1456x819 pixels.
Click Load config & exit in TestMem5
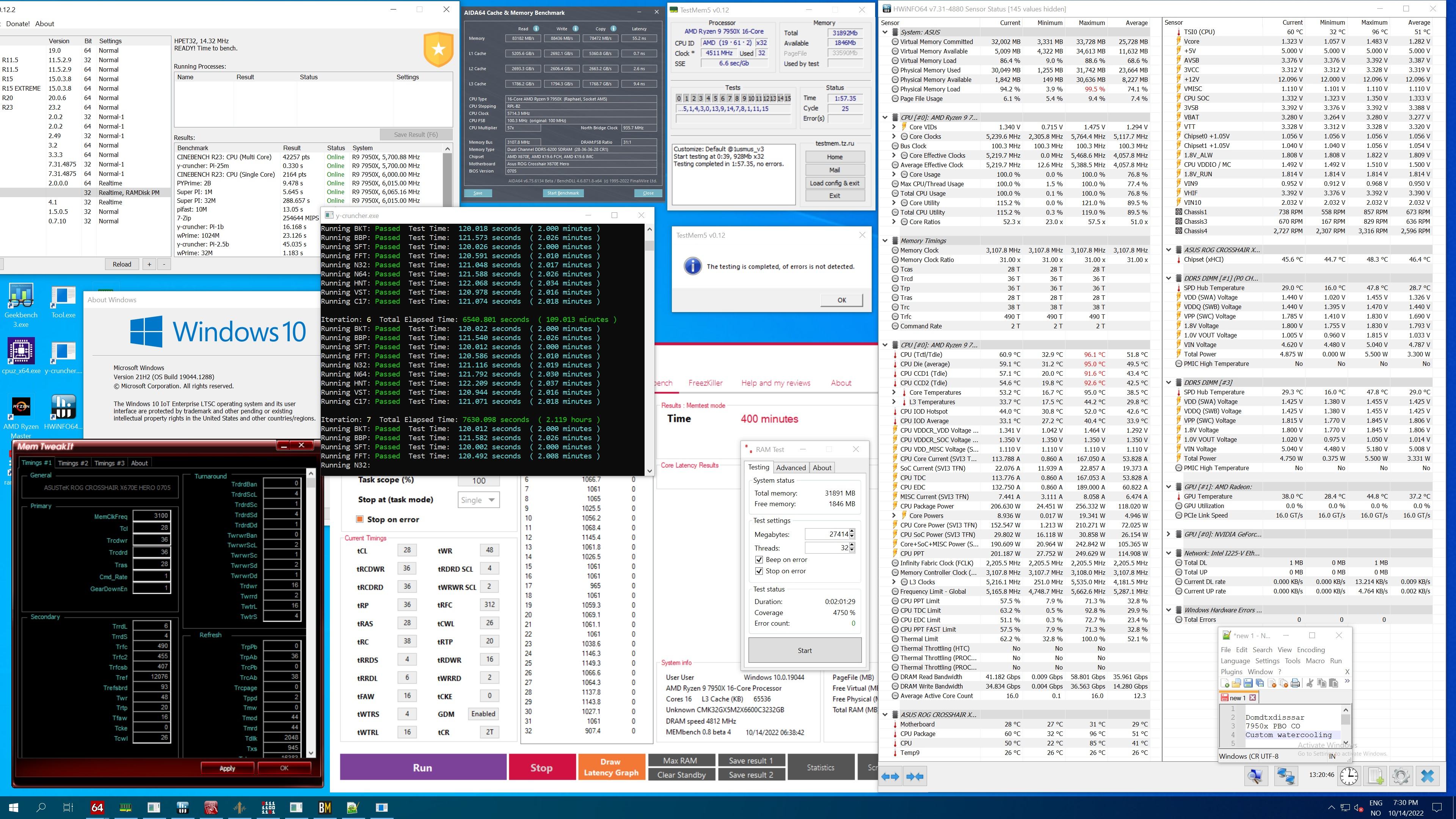point(834,182)
